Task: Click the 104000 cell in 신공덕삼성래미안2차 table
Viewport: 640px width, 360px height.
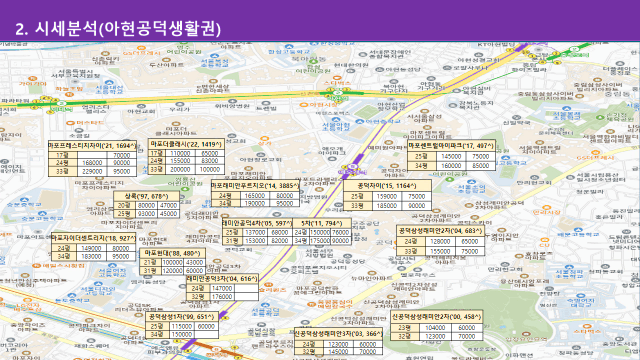Action: click(436, 328)
